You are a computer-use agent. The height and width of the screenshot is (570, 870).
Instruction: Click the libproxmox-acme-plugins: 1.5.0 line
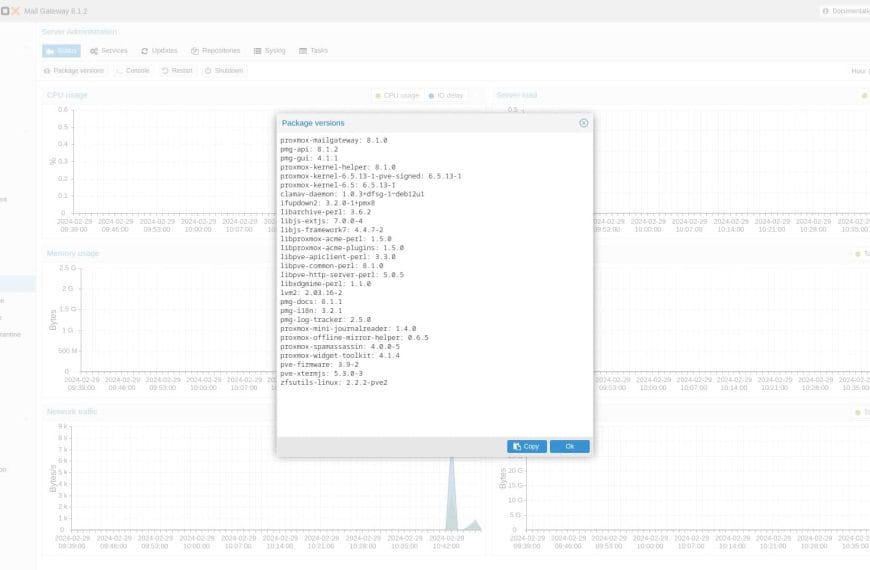pos(342,248)
